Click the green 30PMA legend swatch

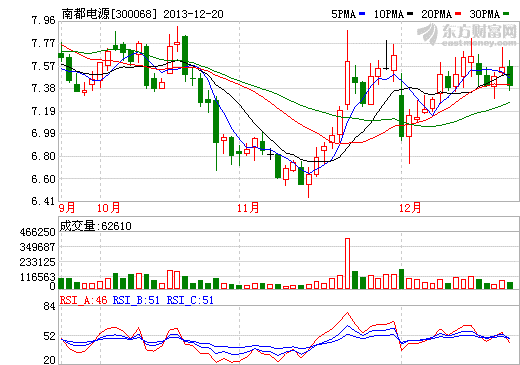tap(506, 14)
